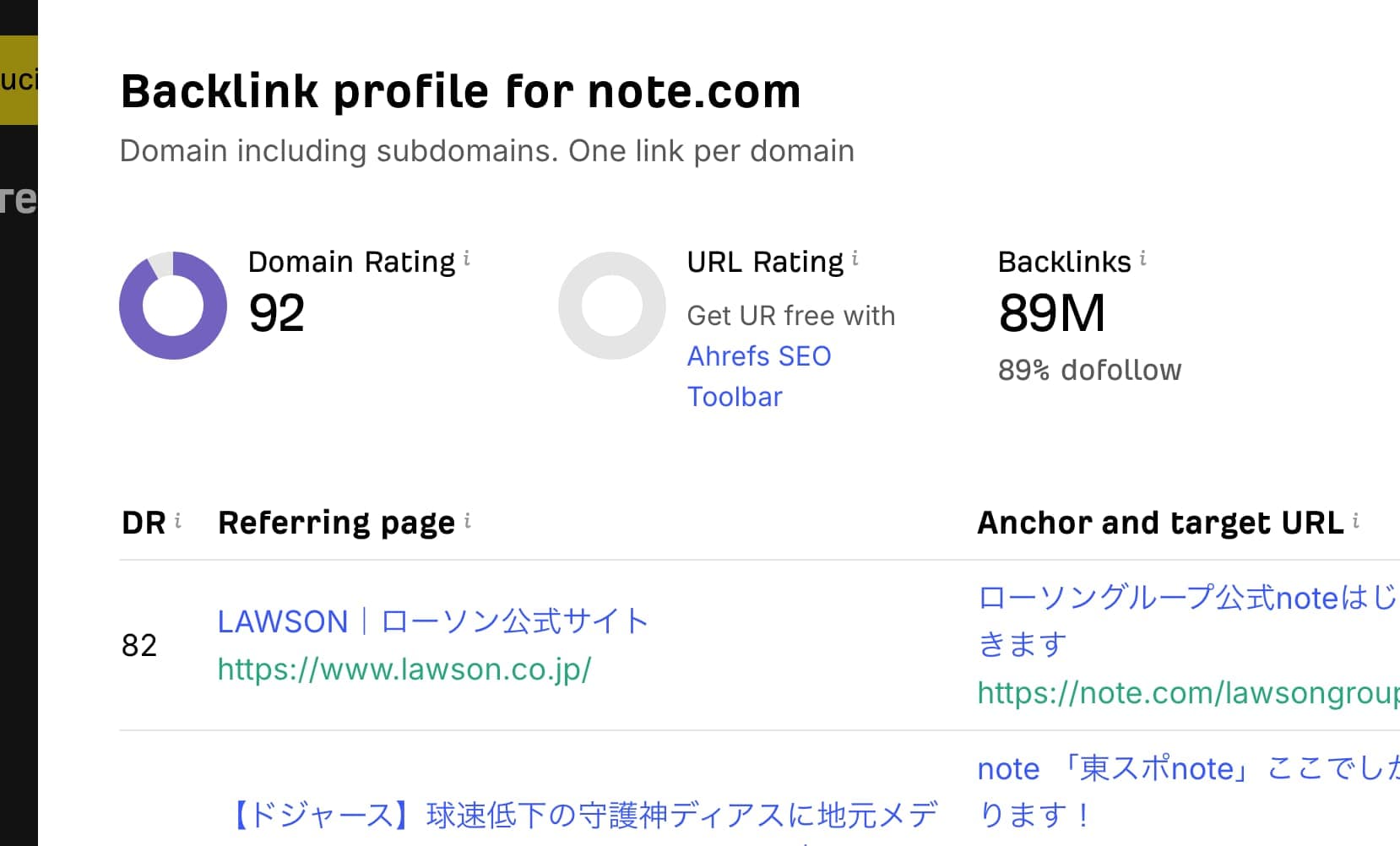Click the Referring page info icon
Screen dimensions: 1400x846
467,521
